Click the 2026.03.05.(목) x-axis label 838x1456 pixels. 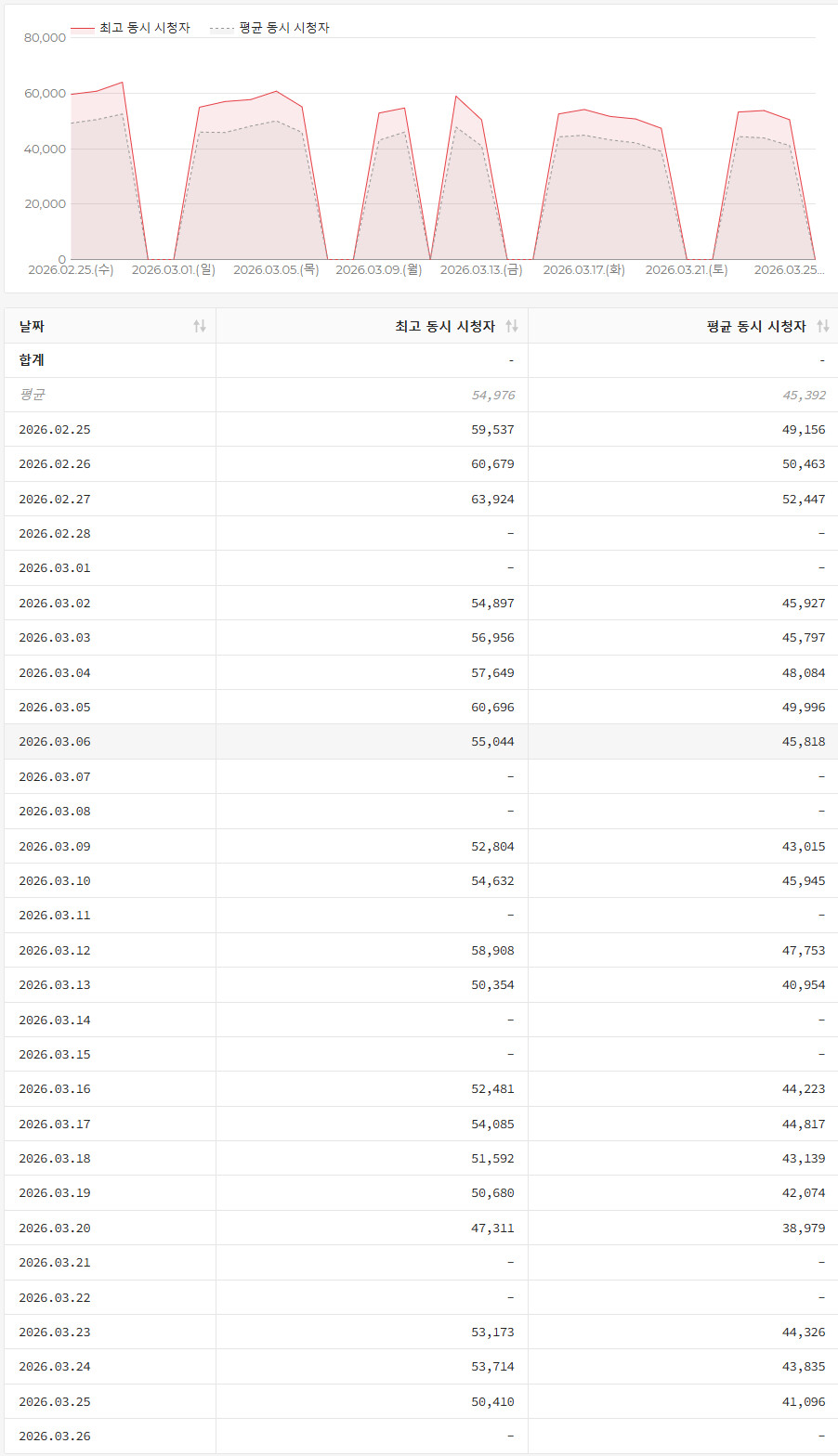pyautogui.click(x=276, y=269)
